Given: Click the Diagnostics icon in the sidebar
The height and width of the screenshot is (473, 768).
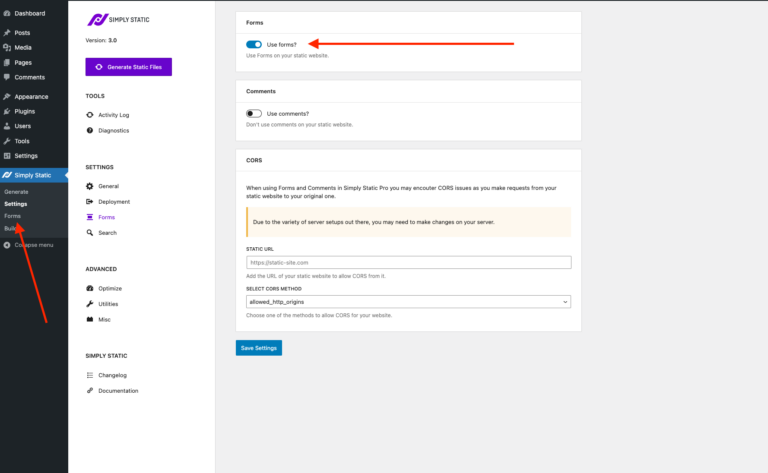Looking at the screenshot, I should pyautogui.click(x=90, y=131).
